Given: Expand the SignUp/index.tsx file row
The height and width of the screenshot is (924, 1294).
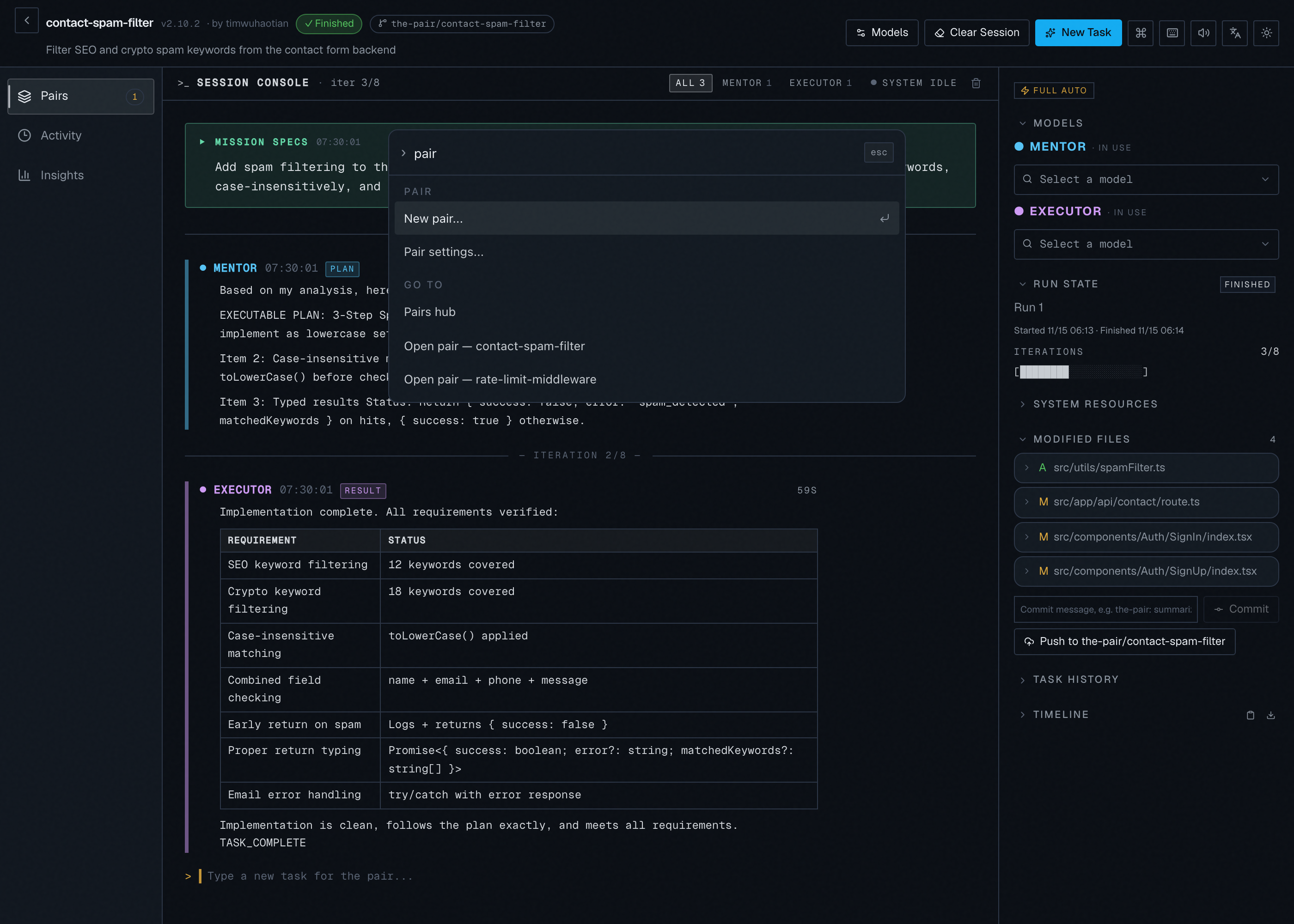Looking at the screenshot, I should [x=1146, y=571].
